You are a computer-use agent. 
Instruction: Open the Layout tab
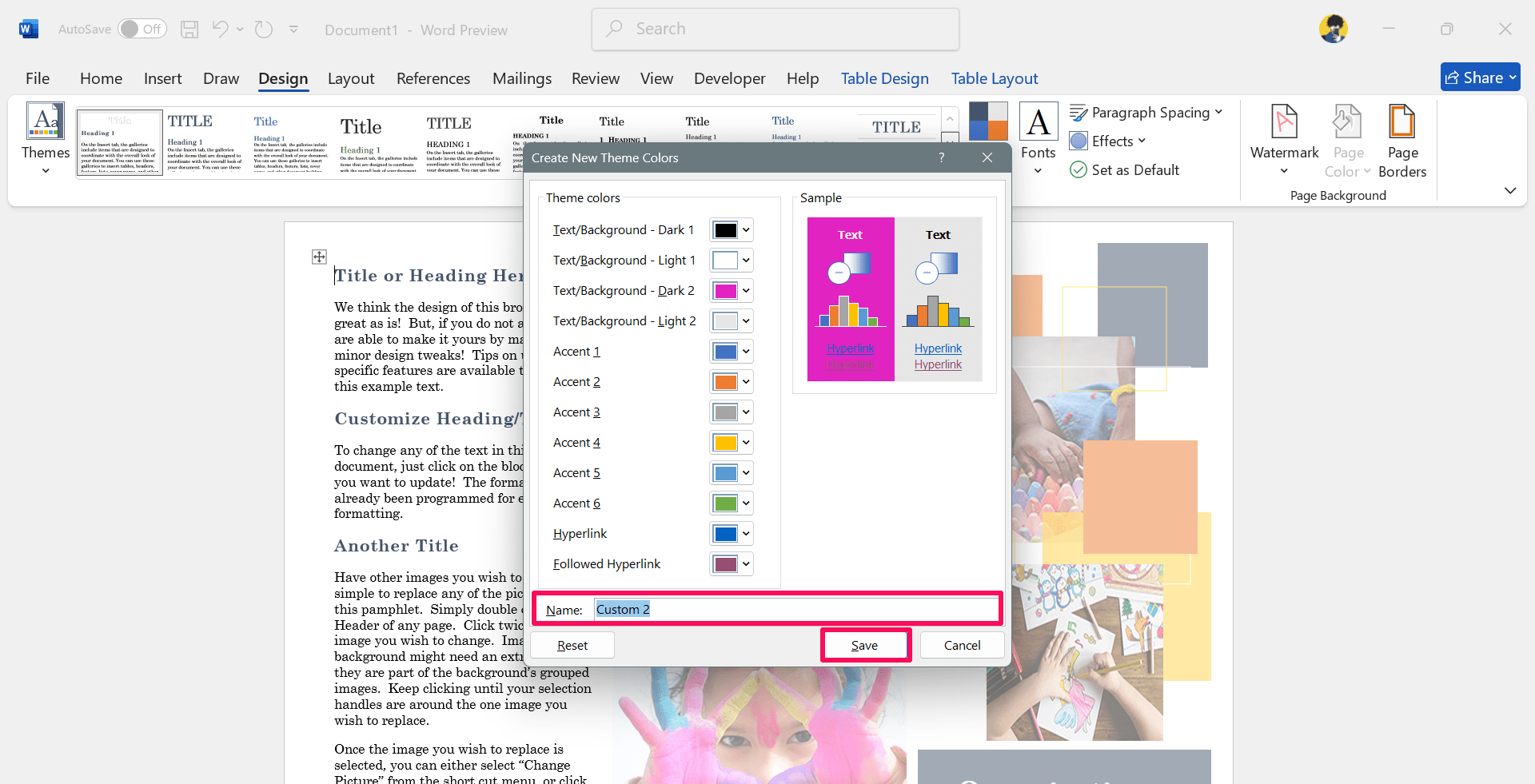click(x=351, y=78)
